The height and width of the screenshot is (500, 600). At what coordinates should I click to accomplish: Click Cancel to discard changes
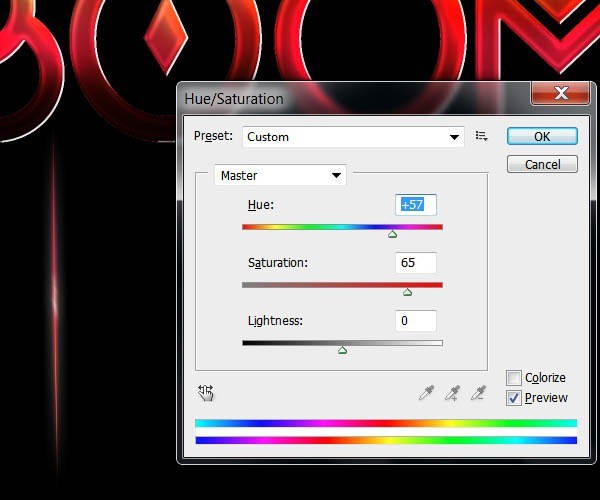click(x=542, y=164)
